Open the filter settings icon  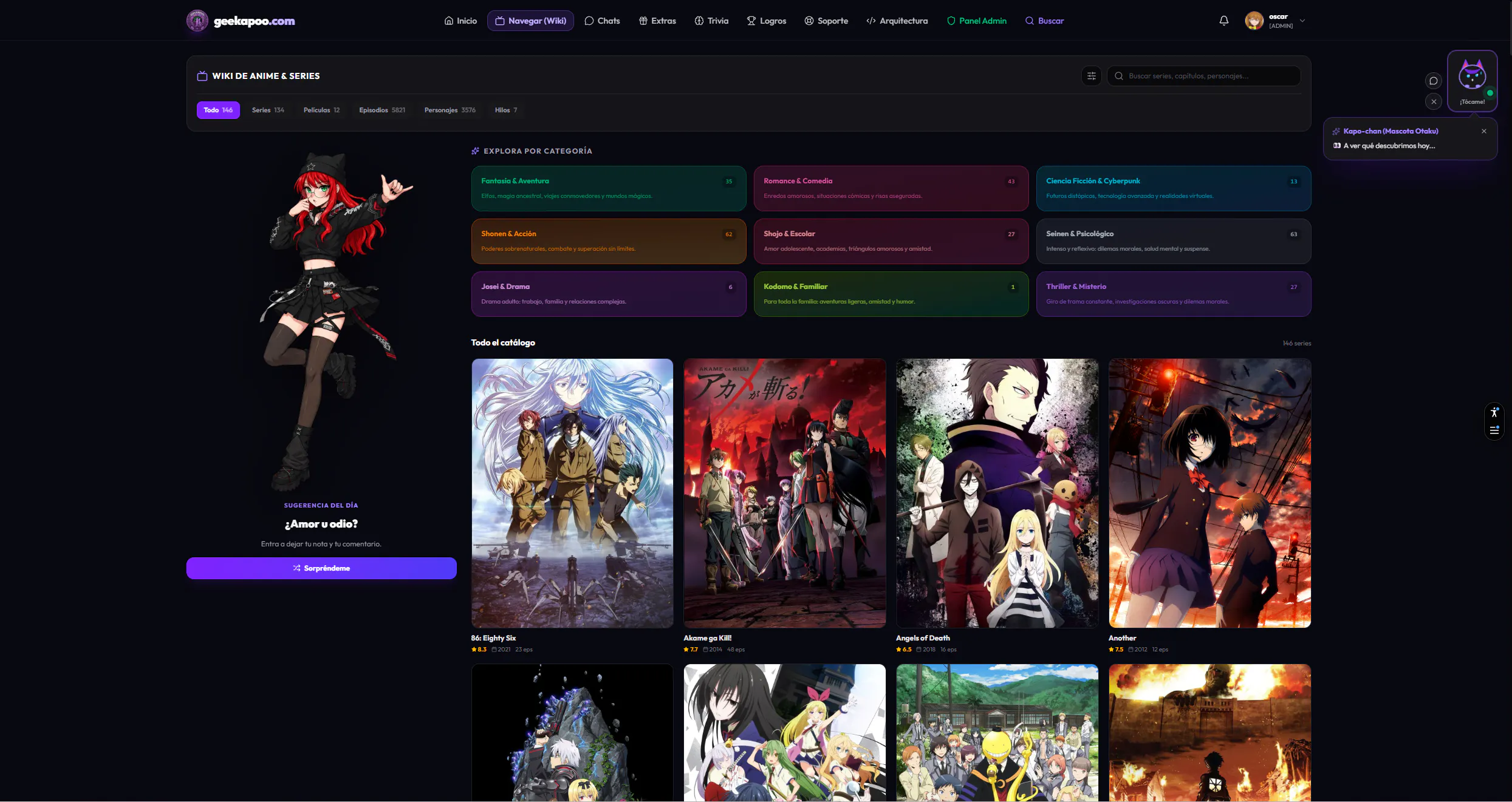click(1091, 76)
